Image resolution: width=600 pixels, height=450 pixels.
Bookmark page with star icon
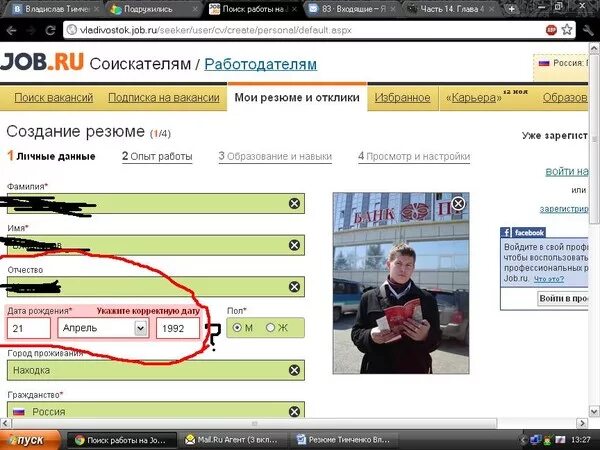[x=567, y=30]
